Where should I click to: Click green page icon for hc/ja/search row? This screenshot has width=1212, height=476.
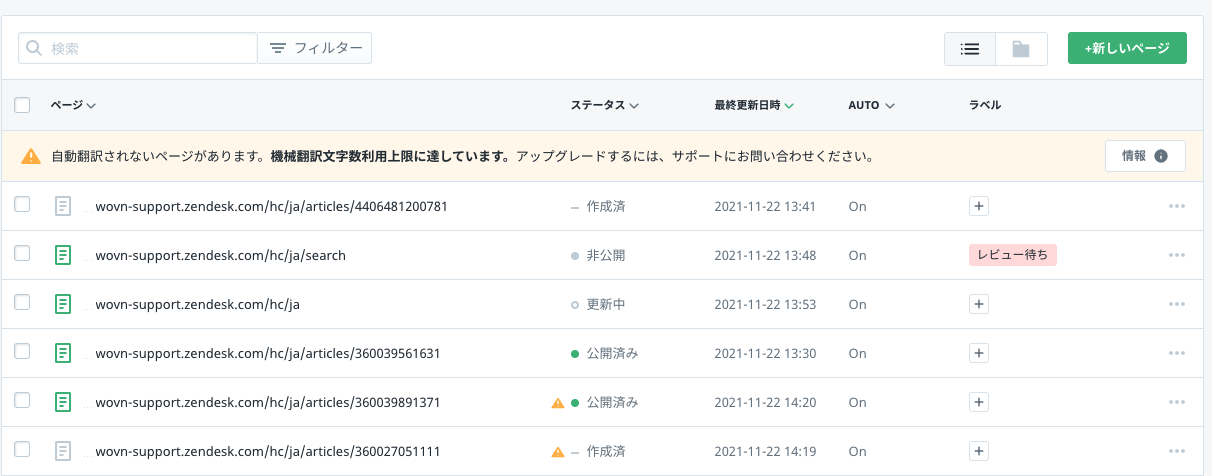click(x=63, y=255)
